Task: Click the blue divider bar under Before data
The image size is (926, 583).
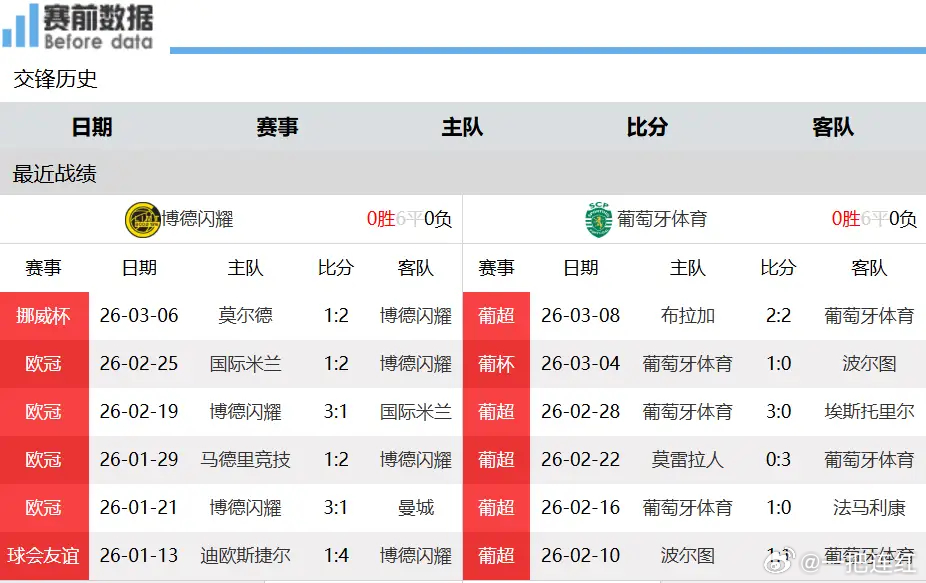Action: pos(548,46)
